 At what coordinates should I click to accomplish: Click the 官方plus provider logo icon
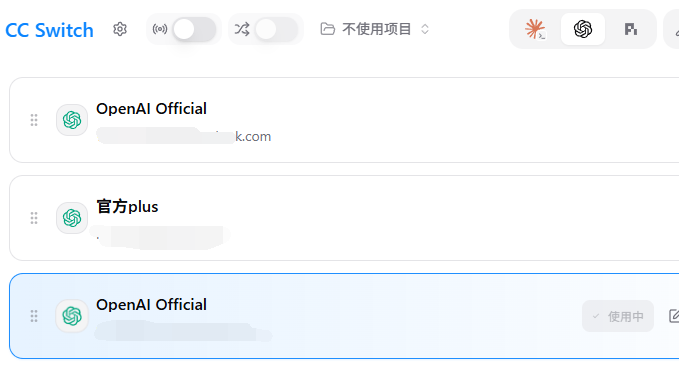pos(72,218)
